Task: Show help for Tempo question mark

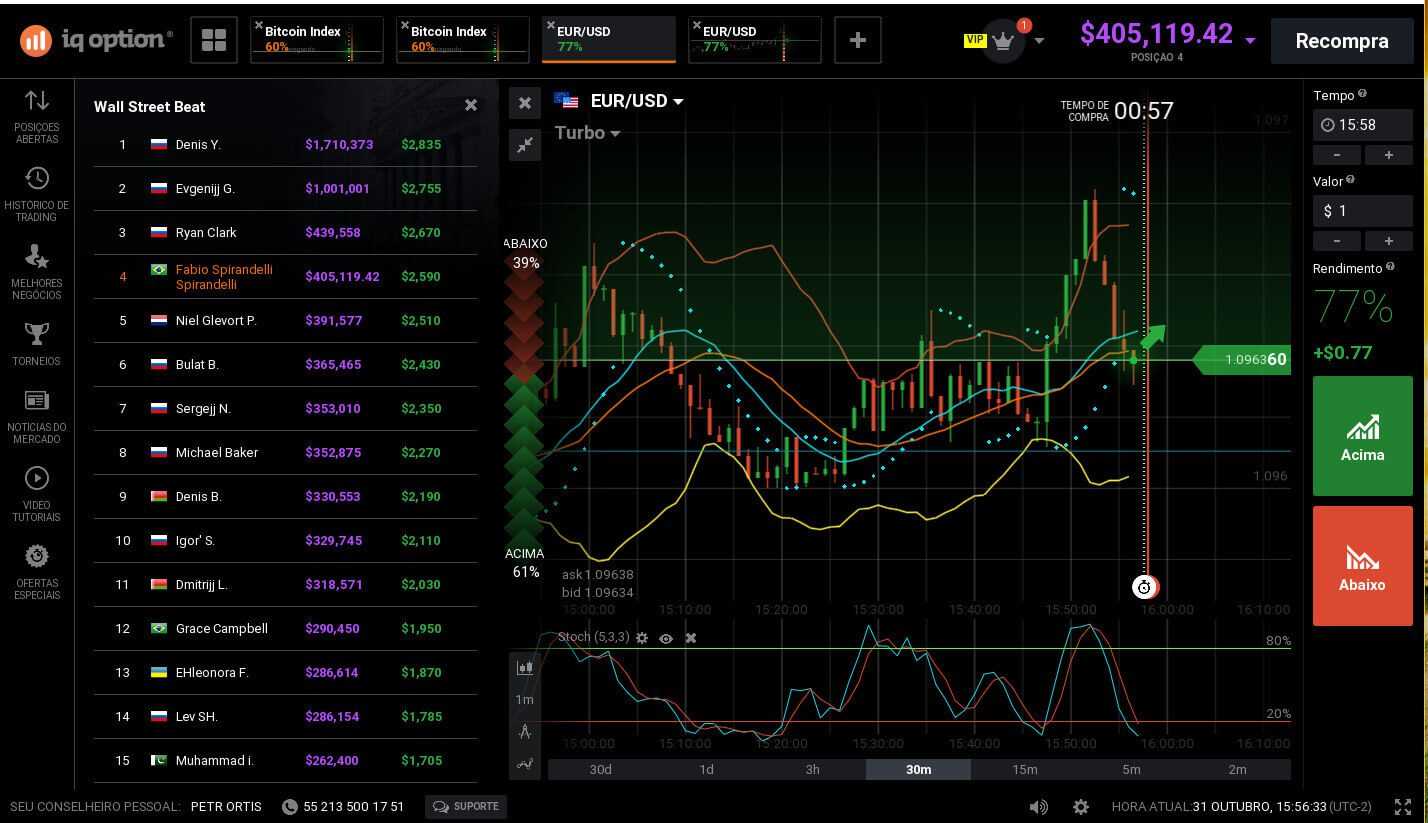Action: click(1362, 94)
